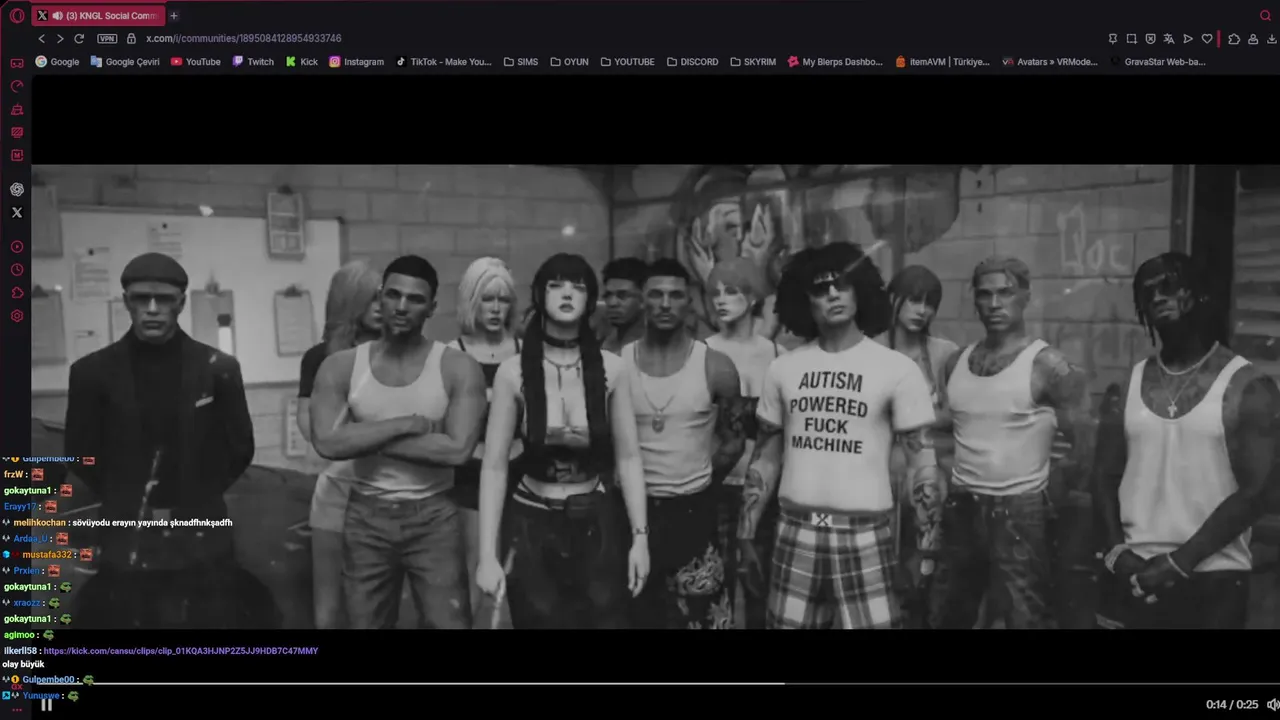The width and height of the screenshot is (1280, 720).
Task: Open the Twitch bookmark
Action: [x=253, y=61]
